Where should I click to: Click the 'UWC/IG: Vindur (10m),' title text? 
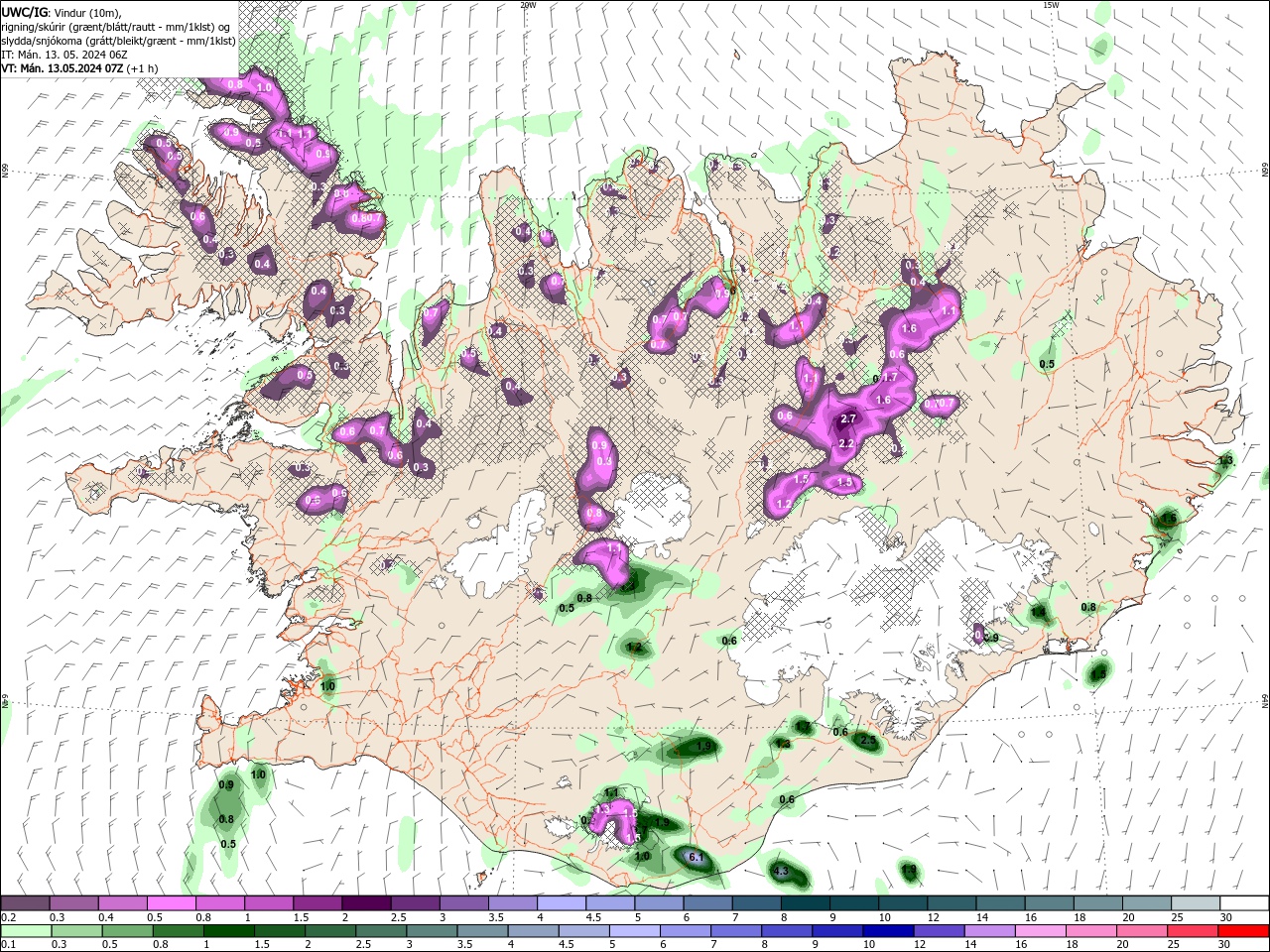[x=61, y=12]
